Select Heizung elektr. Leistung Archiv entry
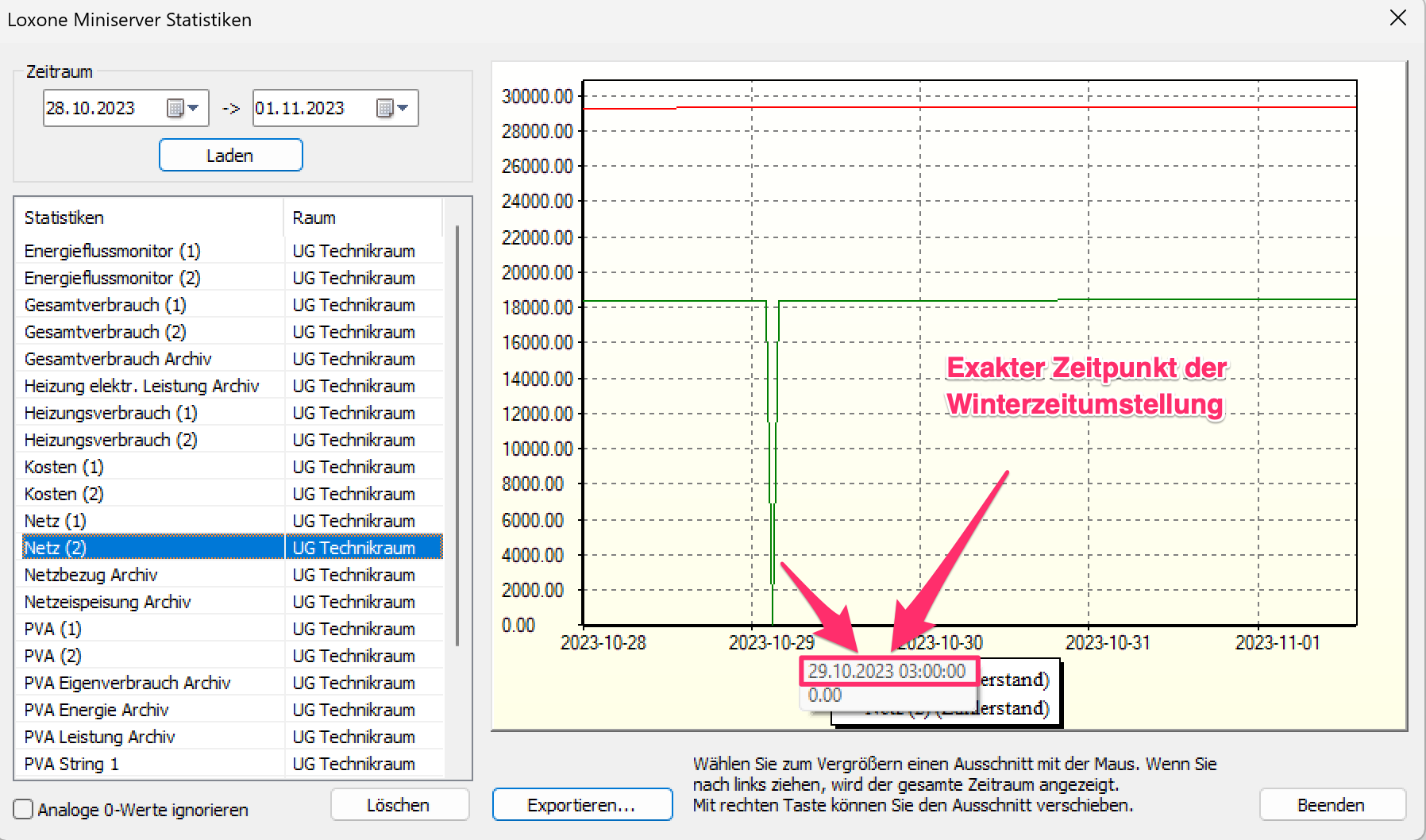Viewport: 1426px width, 840px height. 141,386
